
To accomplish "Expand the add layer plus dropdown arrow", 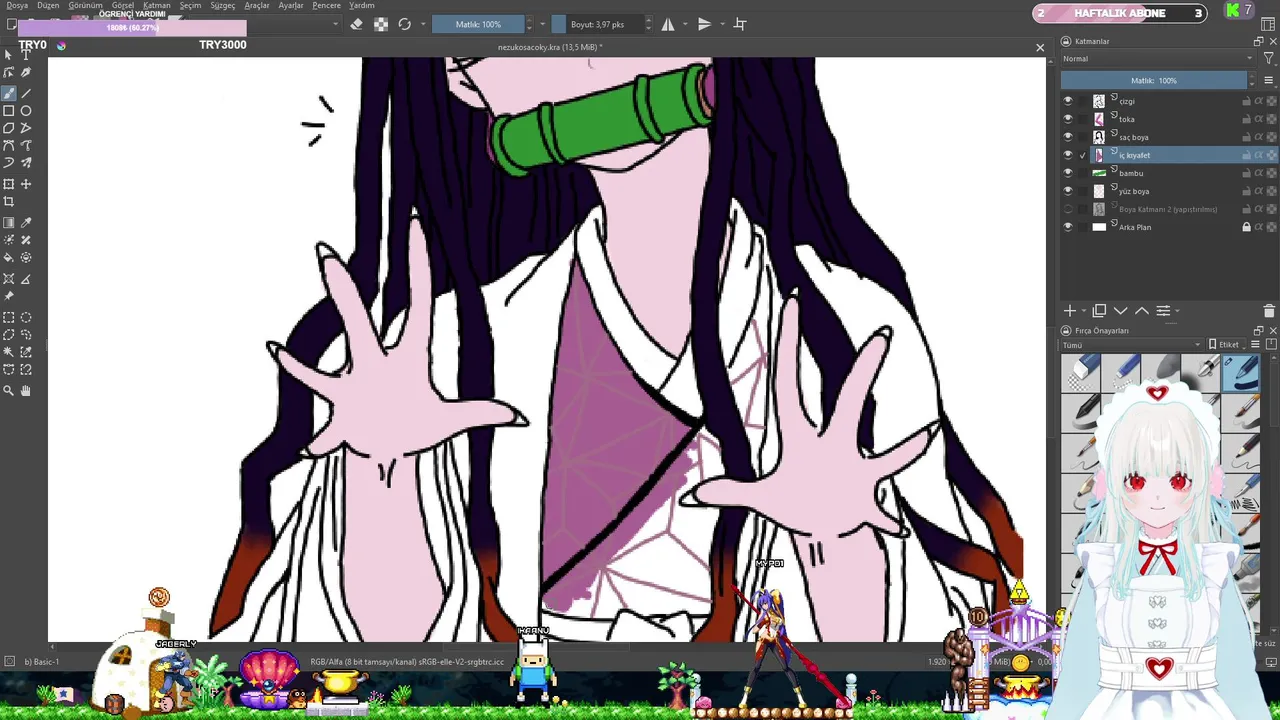I will pos(1084,311).
